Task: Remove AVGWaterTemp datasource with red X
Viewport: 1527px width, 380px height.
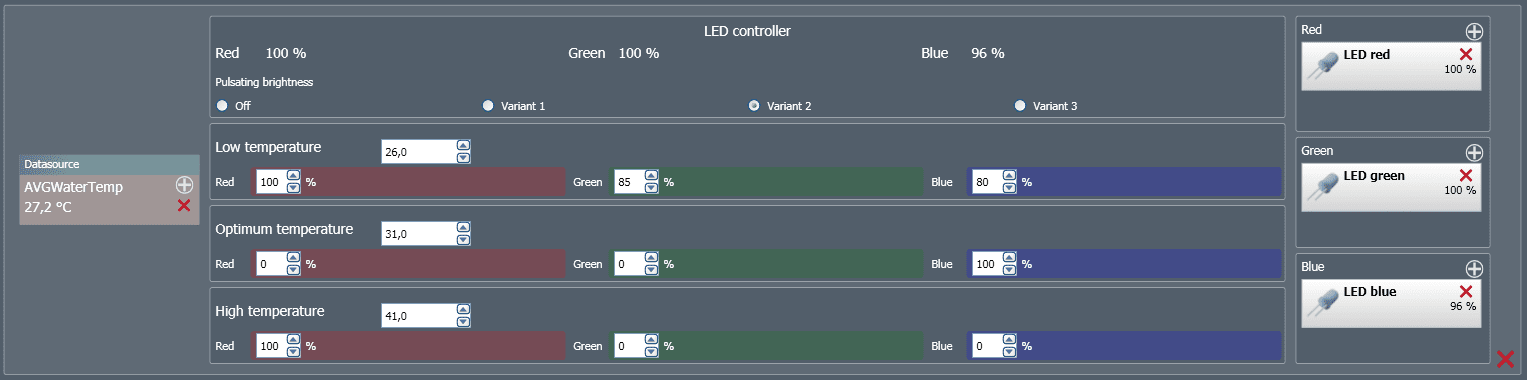Action: [x=184, y=206]
